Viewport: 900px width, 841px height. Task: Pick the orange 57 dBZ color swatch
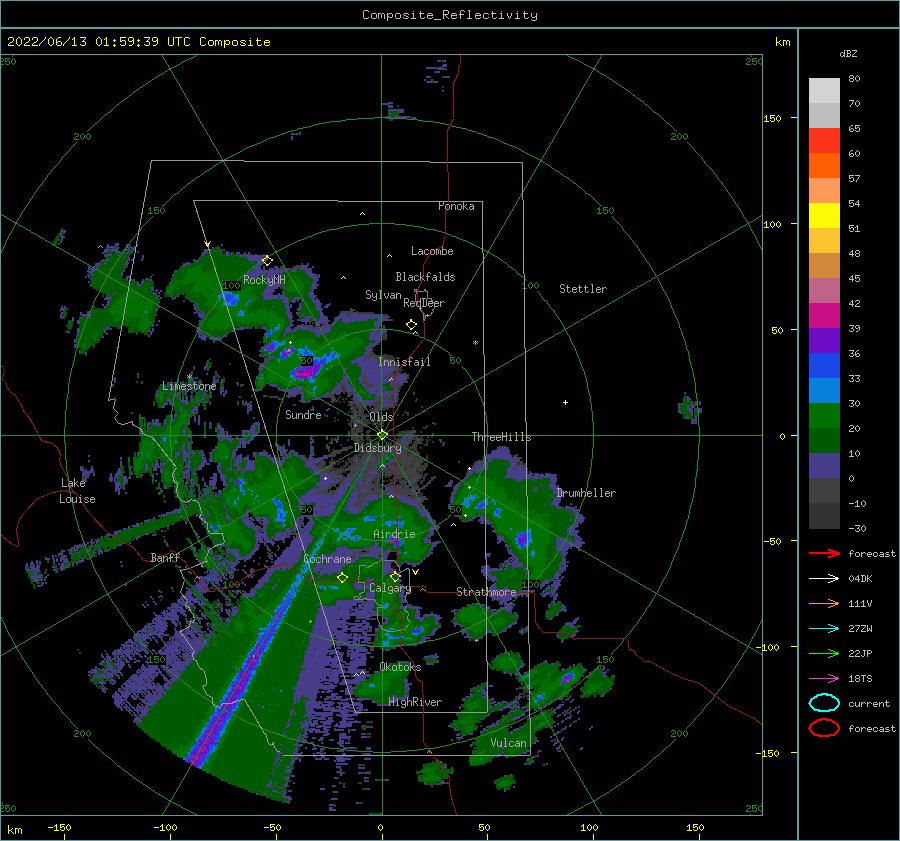tap(824, 165)
